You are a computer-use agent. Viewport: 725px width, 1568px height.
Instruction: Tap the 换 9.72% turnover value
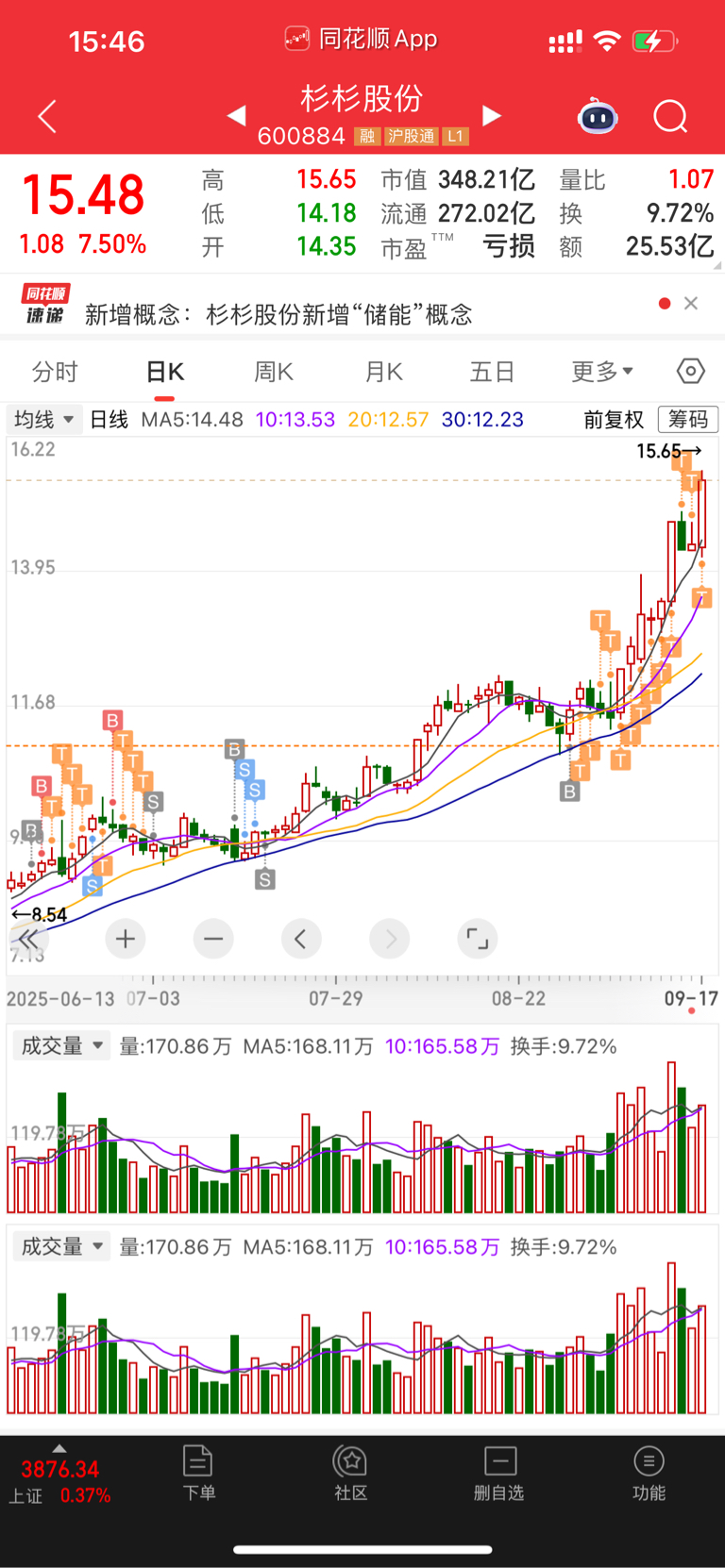coord(636,213)
